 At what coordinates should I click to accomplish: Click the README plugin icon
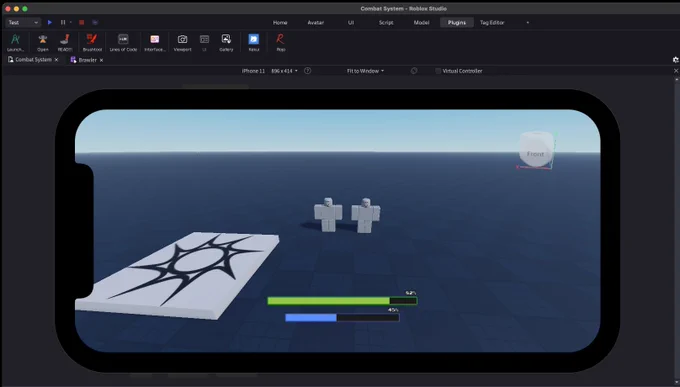coord(65,43)
